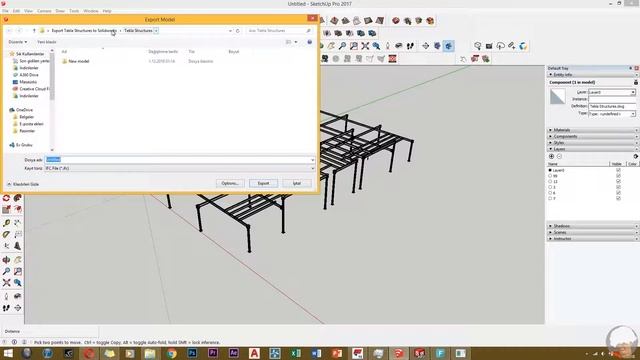Open the View menu in SketchUp
The height and width of the screenshot is (360, 640).
tap(28, 11)
